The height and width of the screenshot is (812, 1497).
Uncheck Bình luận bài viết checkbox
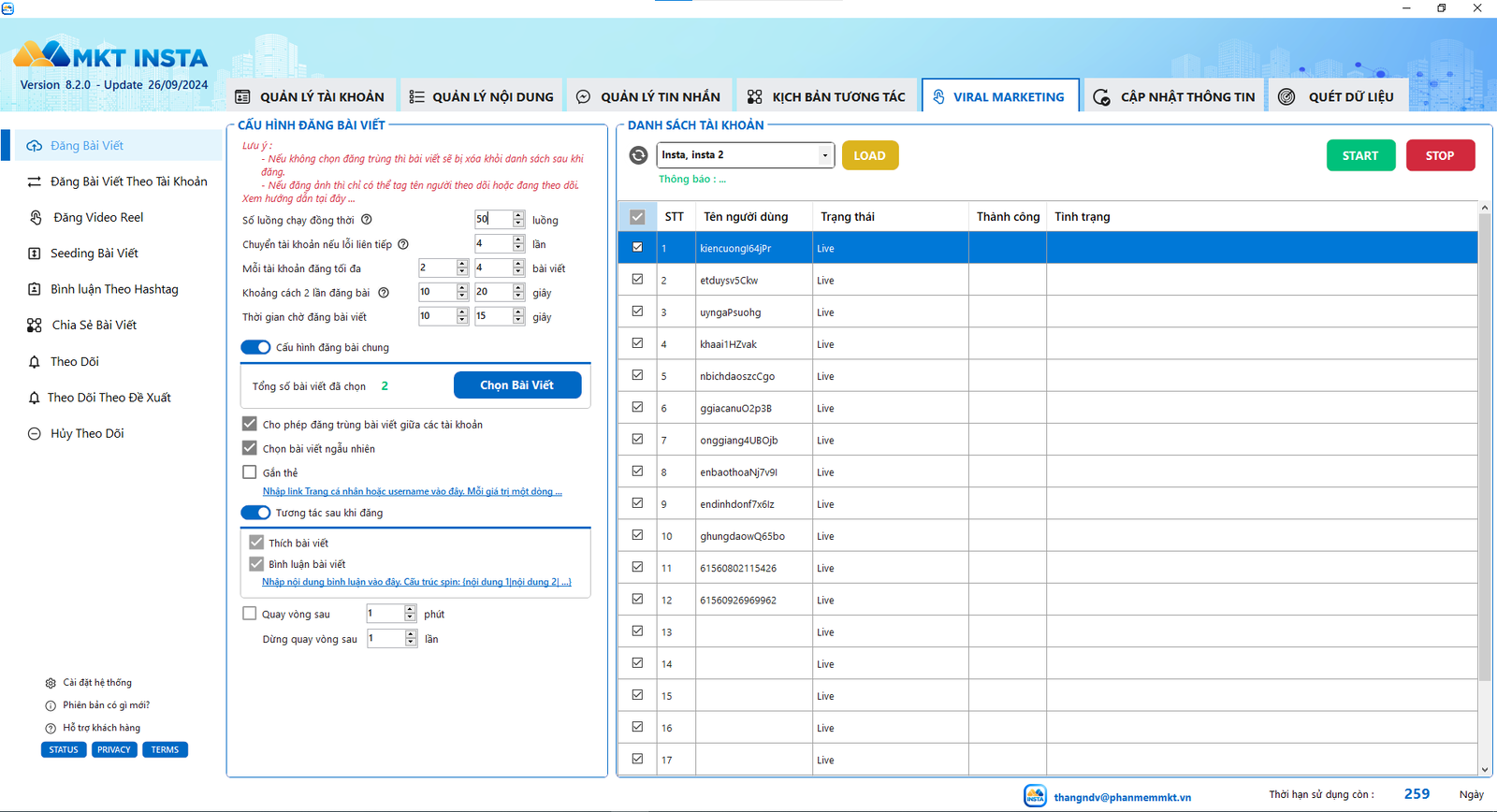point(256,564)
